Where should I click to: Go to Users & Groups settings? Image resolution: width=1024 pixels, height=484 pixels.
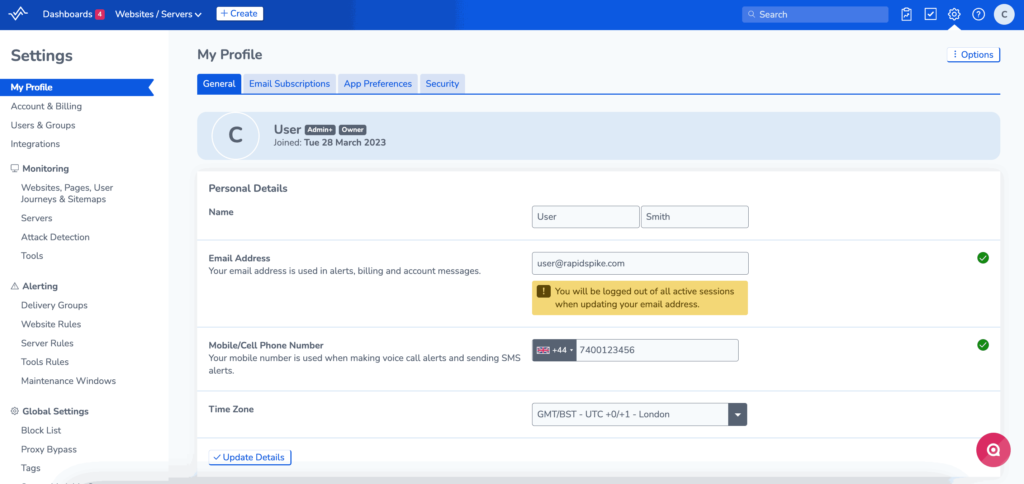[x=43, y=125]
